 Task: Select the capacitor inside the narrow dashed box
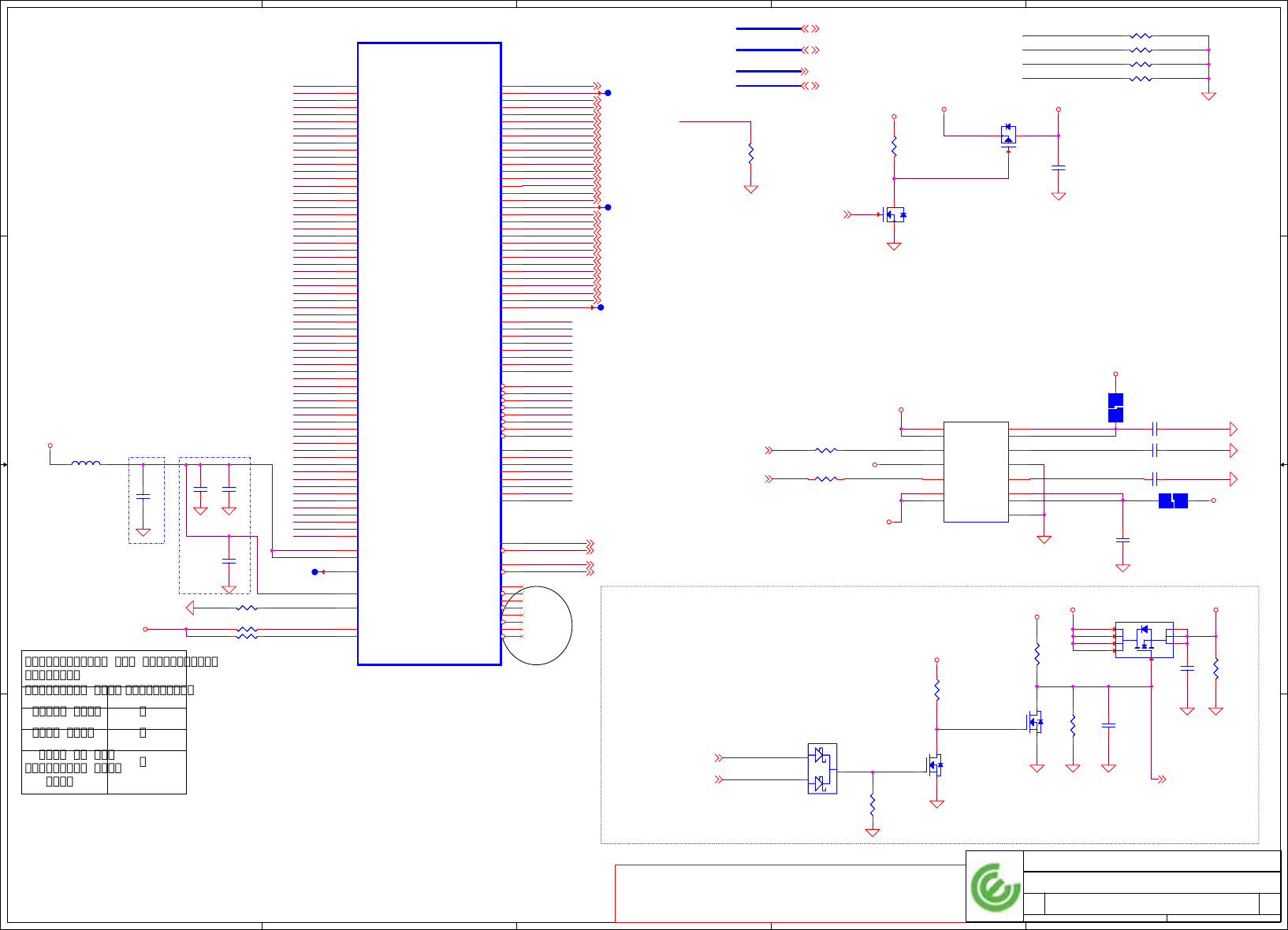pyautogui.click(x=143, y=497)
